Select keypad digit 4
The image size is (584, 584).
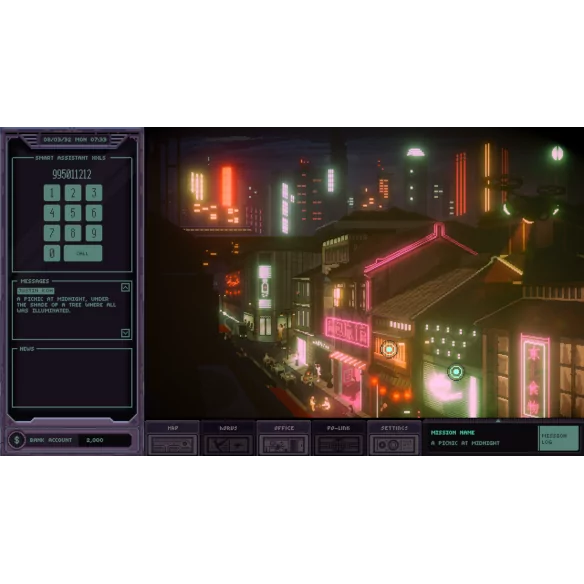click(52, 213)
